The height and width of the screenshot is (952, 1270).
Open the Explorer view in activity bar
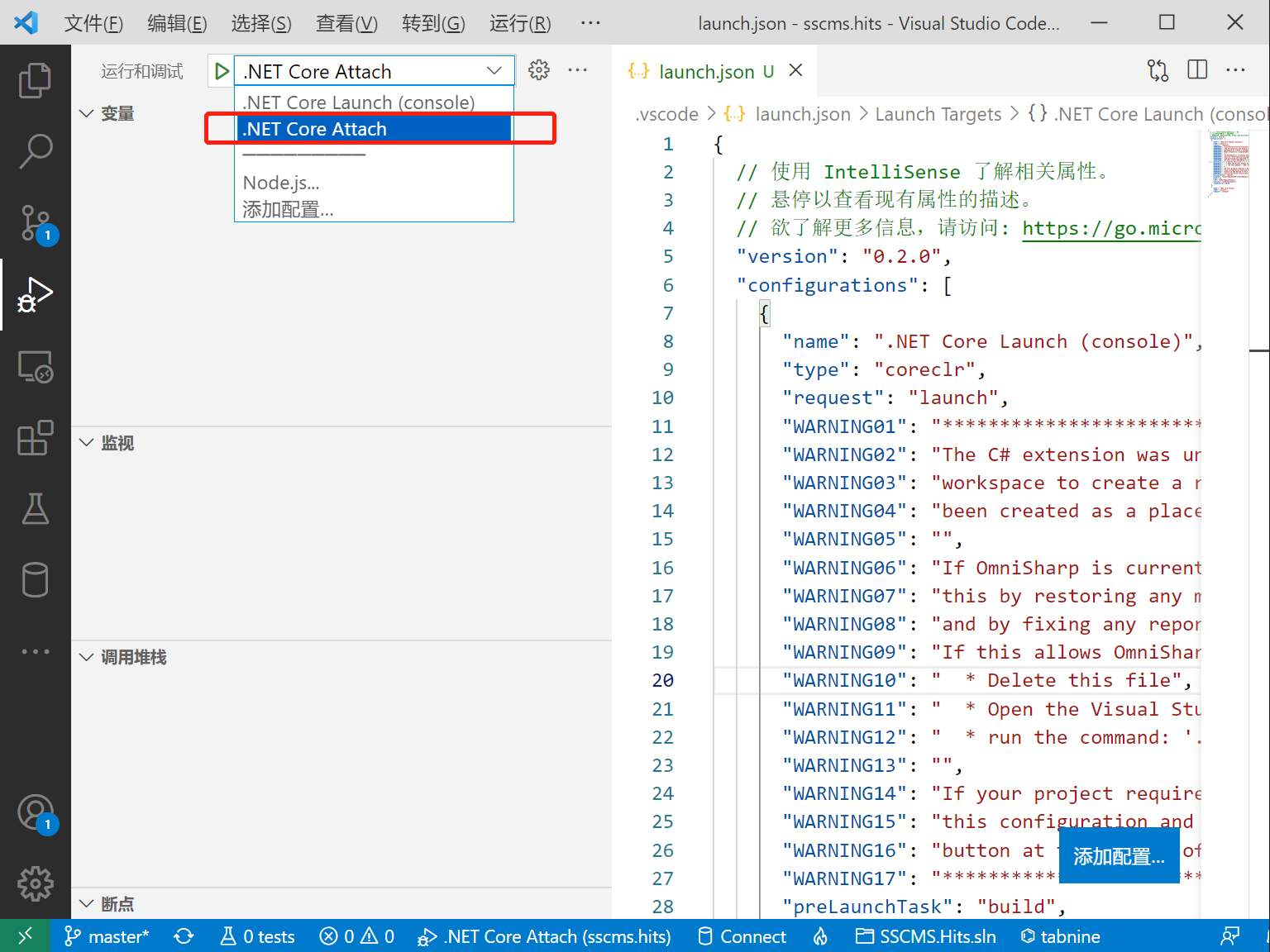click(x=35, y=80)
